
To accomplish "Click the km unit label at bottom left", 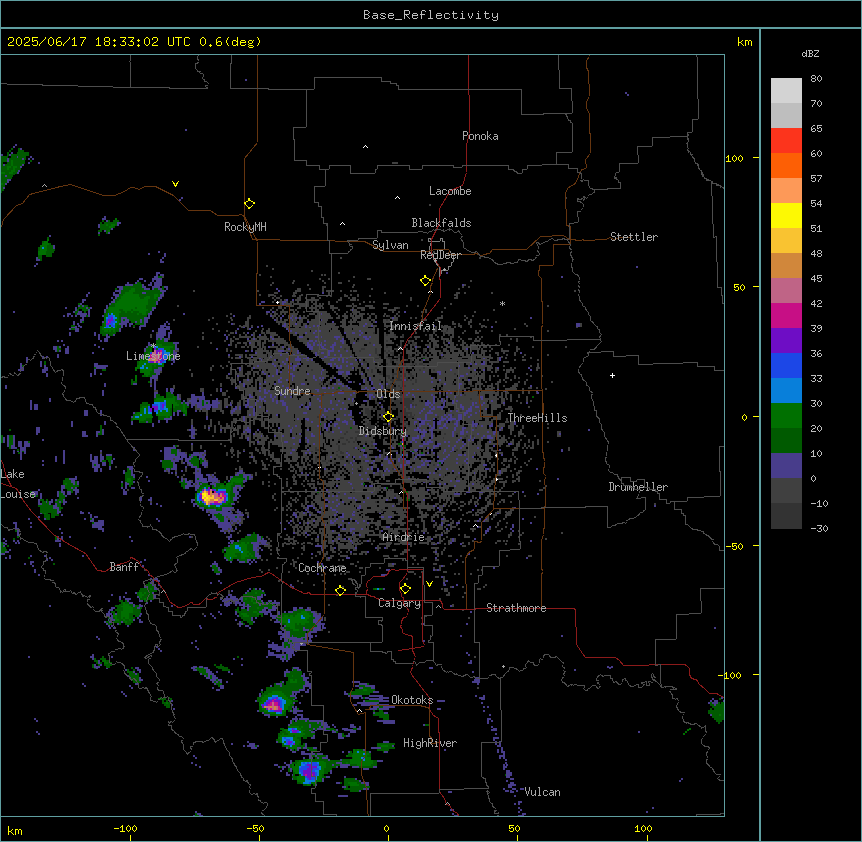I will (15, 831).
